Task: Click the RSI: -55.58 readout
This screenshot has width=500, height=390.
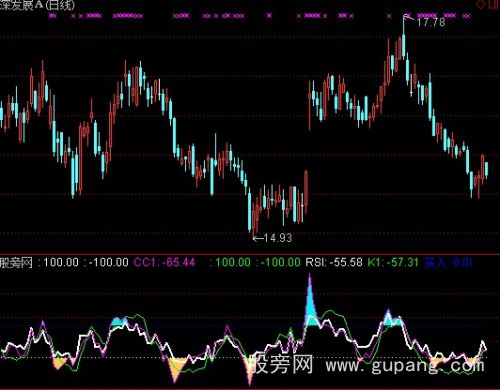Action: (x=334, y=262)
